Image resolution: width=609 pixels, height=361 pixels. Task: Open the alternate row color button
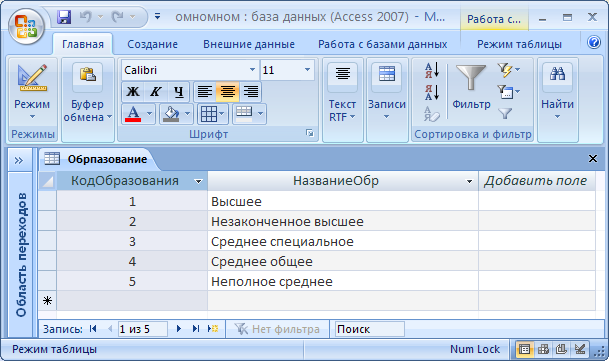point(249,114)
